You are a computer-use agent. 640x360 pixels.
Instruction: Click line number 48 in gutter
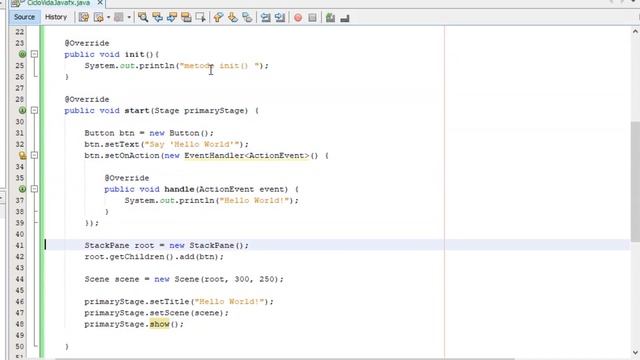click(x=20, y=324)
